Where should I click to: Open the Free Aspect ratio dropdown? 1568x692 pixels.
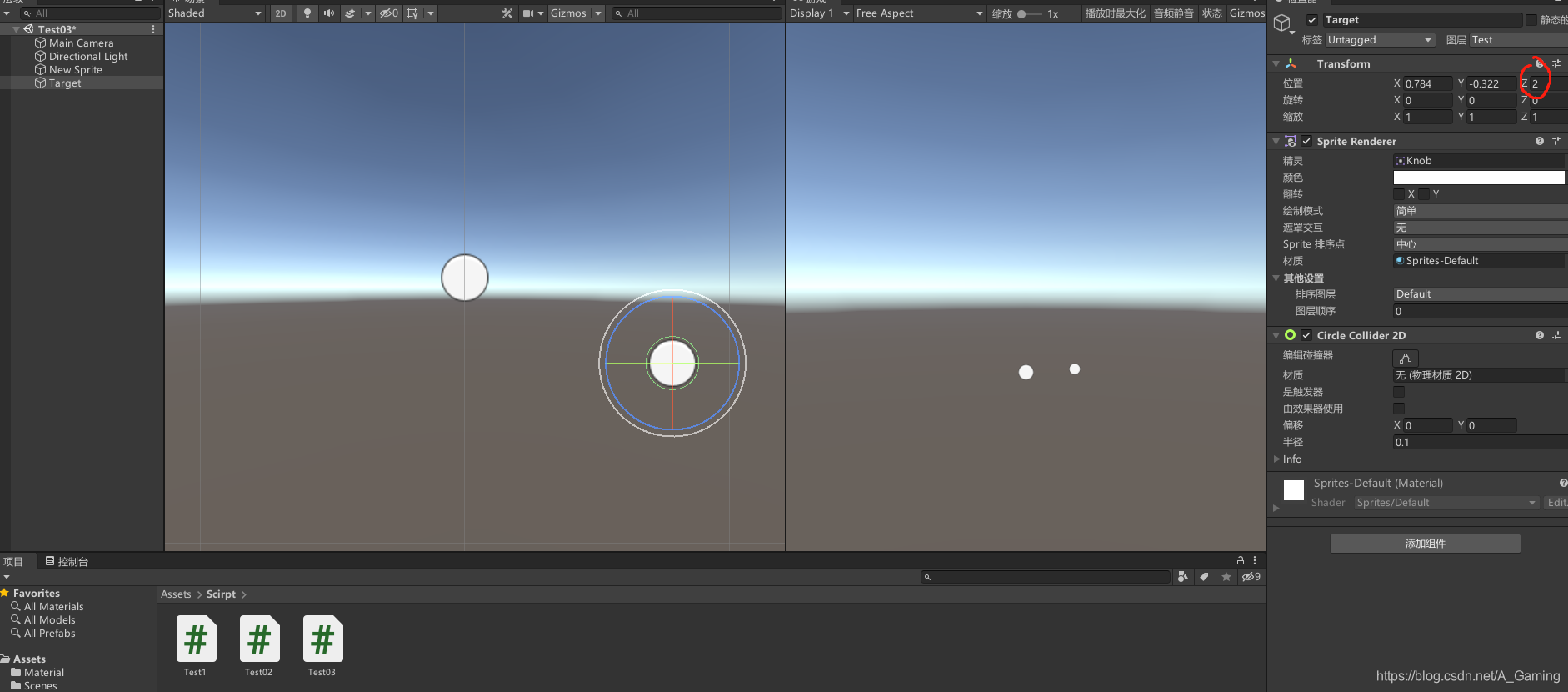(x=920, y=13)
